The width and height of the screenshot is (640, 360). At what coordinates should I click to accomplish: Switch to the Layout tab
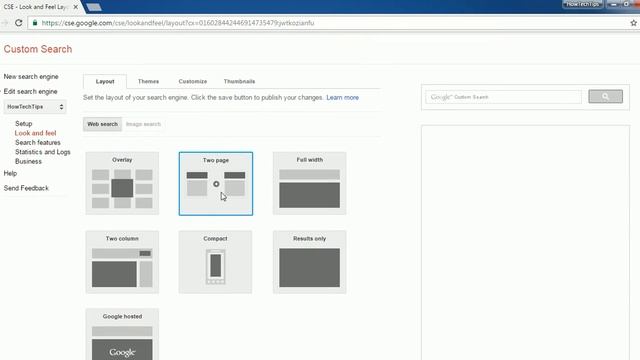point(105,81)
